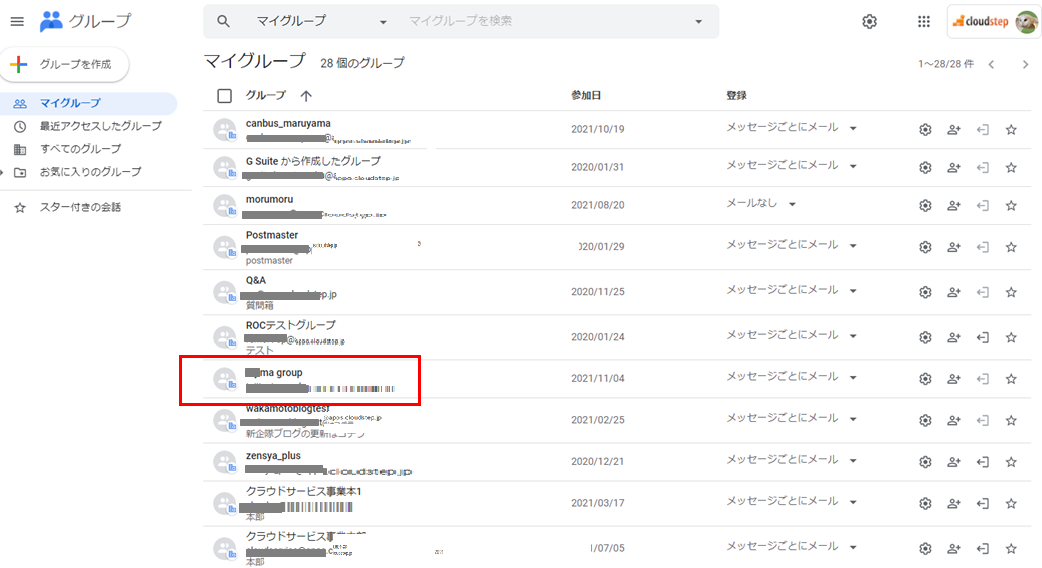Click the Groups logo icon
The height and width of the screenshot is (568, 1042).
point(51,21)
